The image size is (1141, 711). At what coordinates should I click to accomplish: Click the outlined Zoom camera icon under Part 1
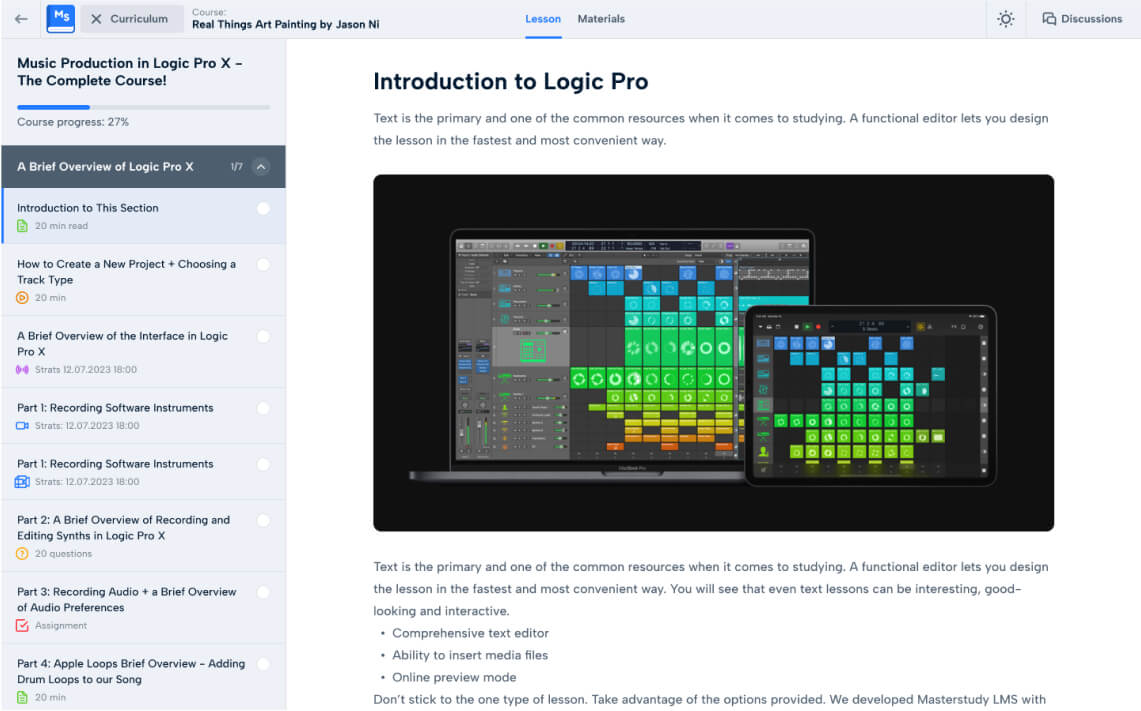[23, 426]
